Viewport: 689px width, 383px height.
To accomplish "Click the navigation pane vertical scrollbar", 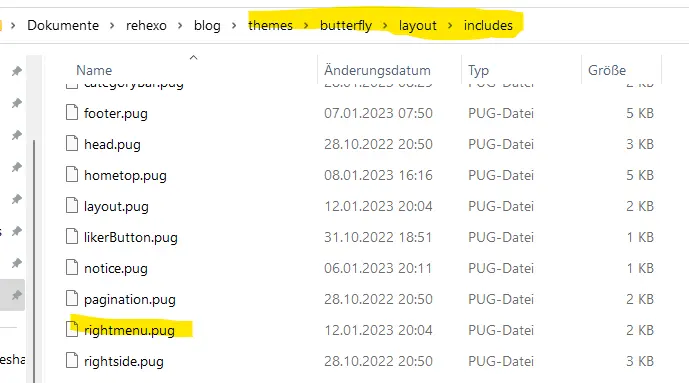I will [x=34, y=261].
